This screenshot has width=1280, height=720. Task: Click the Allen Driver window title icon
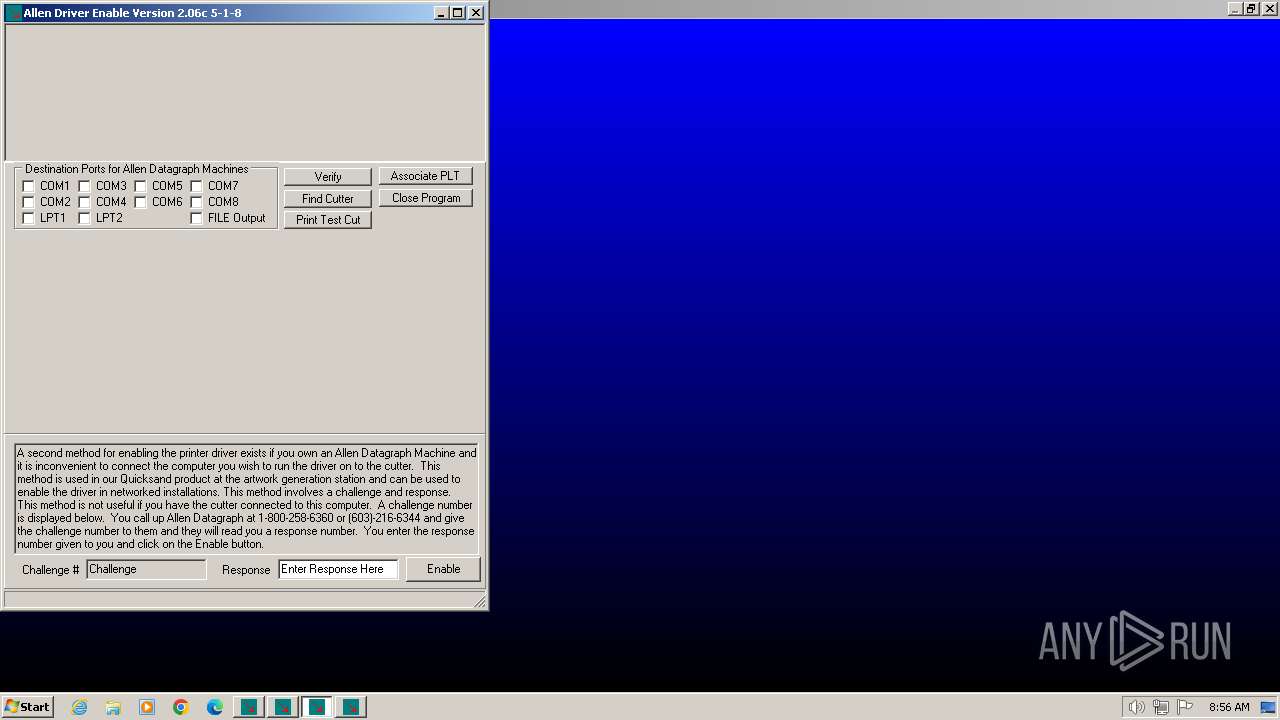13,13
